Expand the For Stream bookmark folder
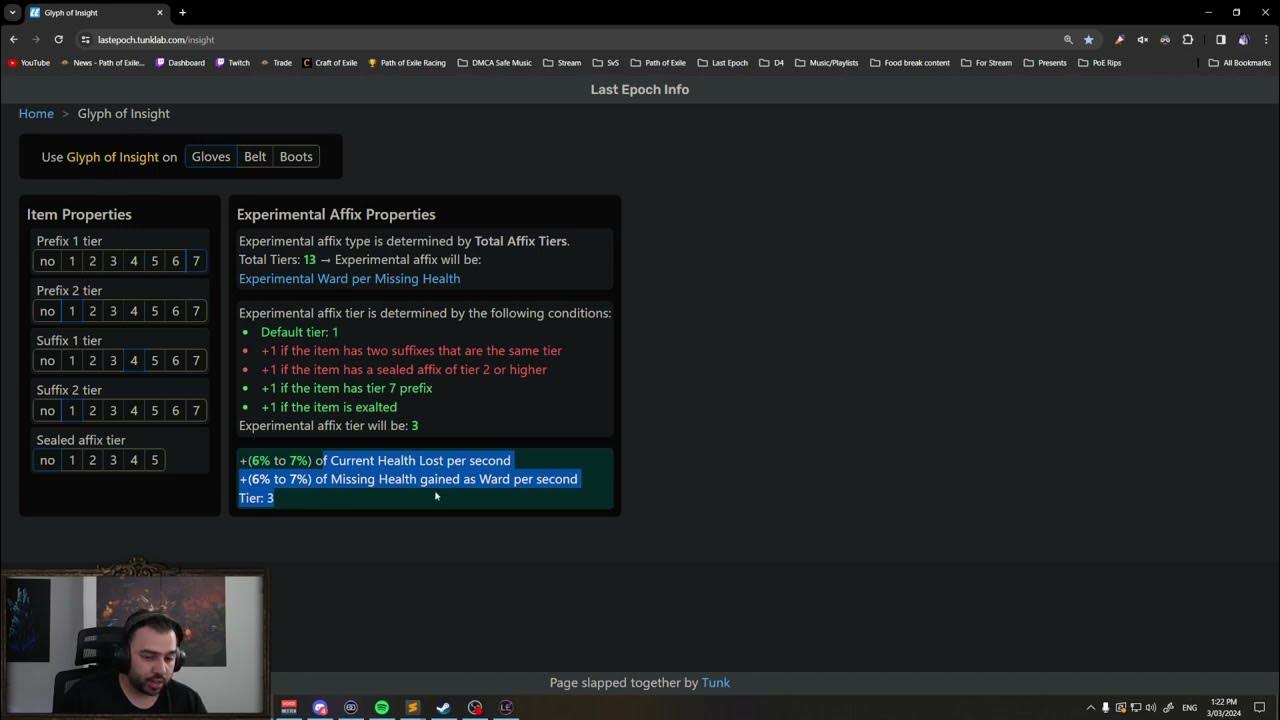1280x720 pixels. (987, 63)
